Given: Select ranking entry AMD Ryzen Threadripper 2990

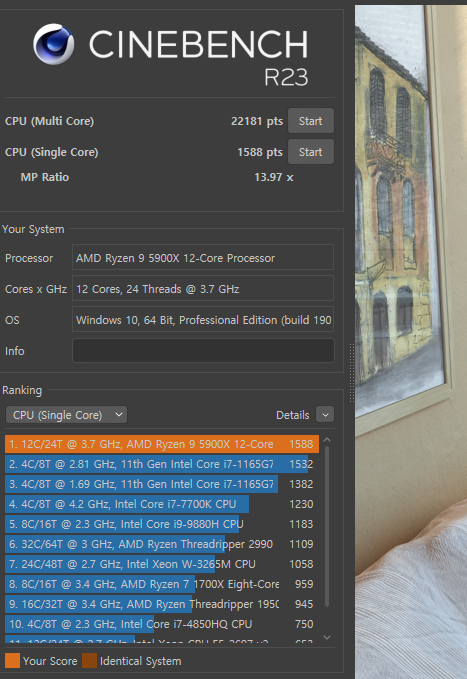Looking at the screenshot, I should click(162, 544).
